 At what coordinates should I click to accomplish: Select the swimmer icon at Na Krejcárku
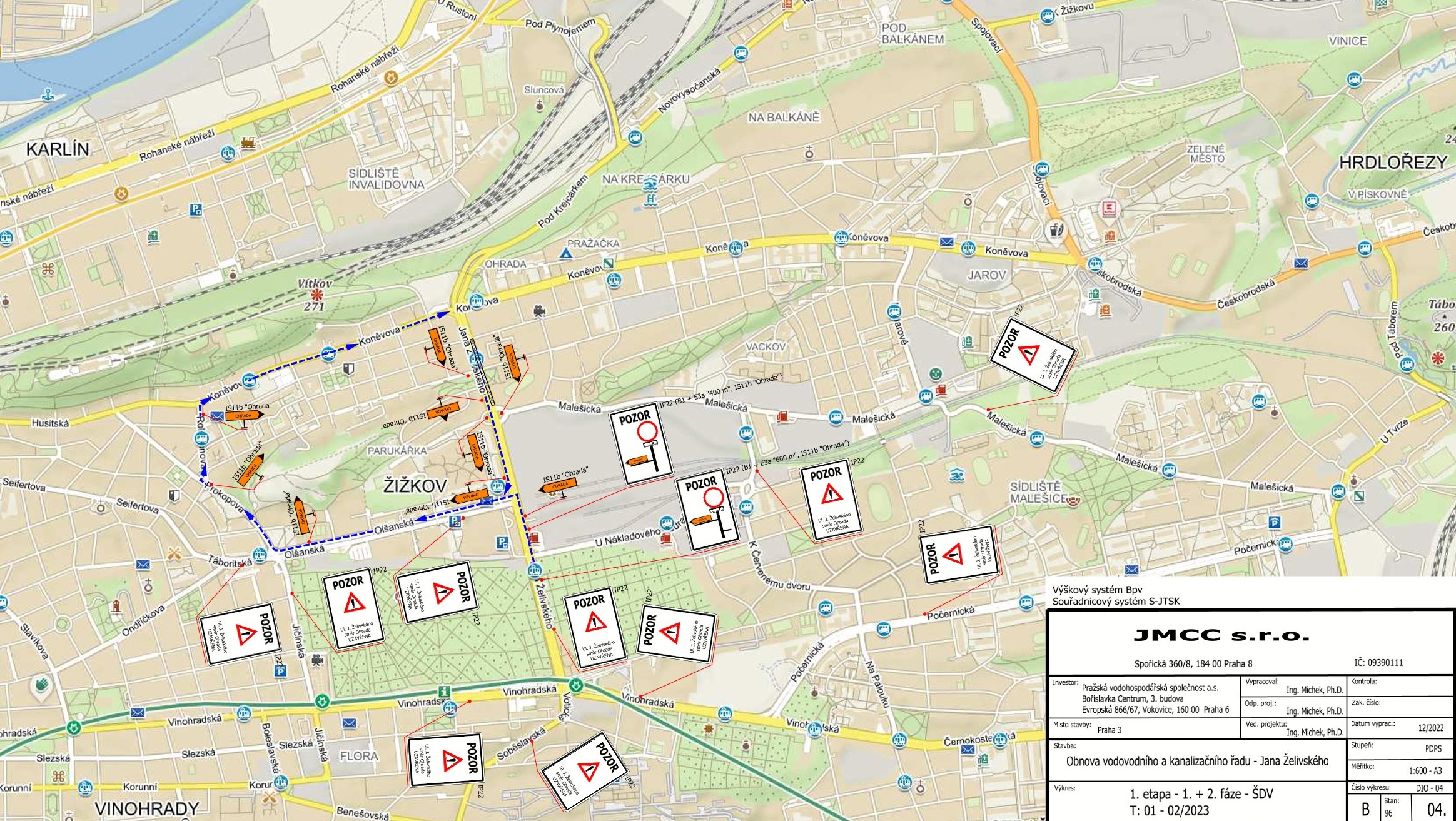(x=650, y=184)
